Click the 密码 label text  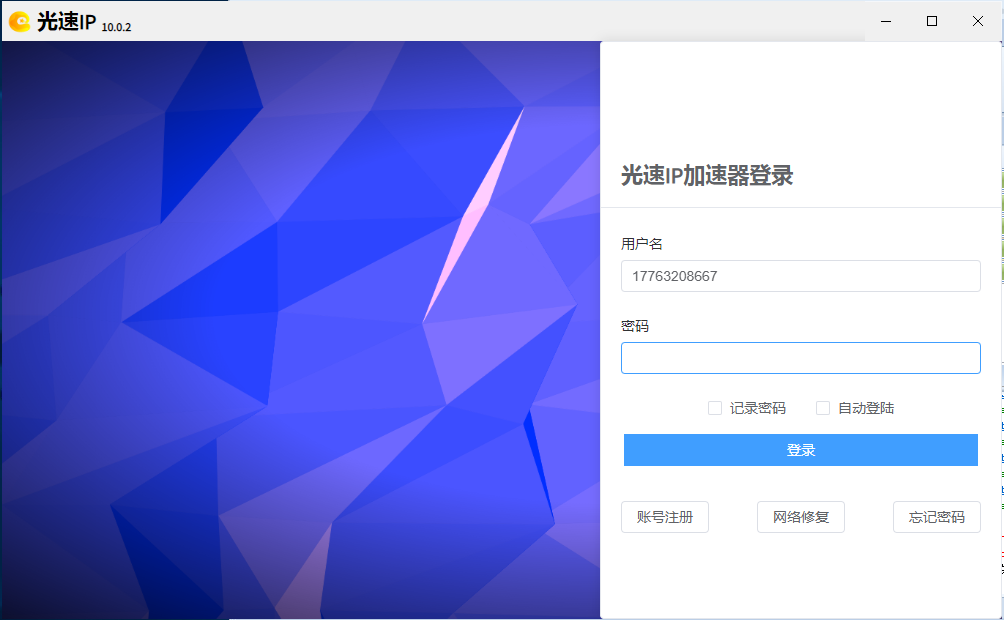pyautogui.click(x=635, y=326)
